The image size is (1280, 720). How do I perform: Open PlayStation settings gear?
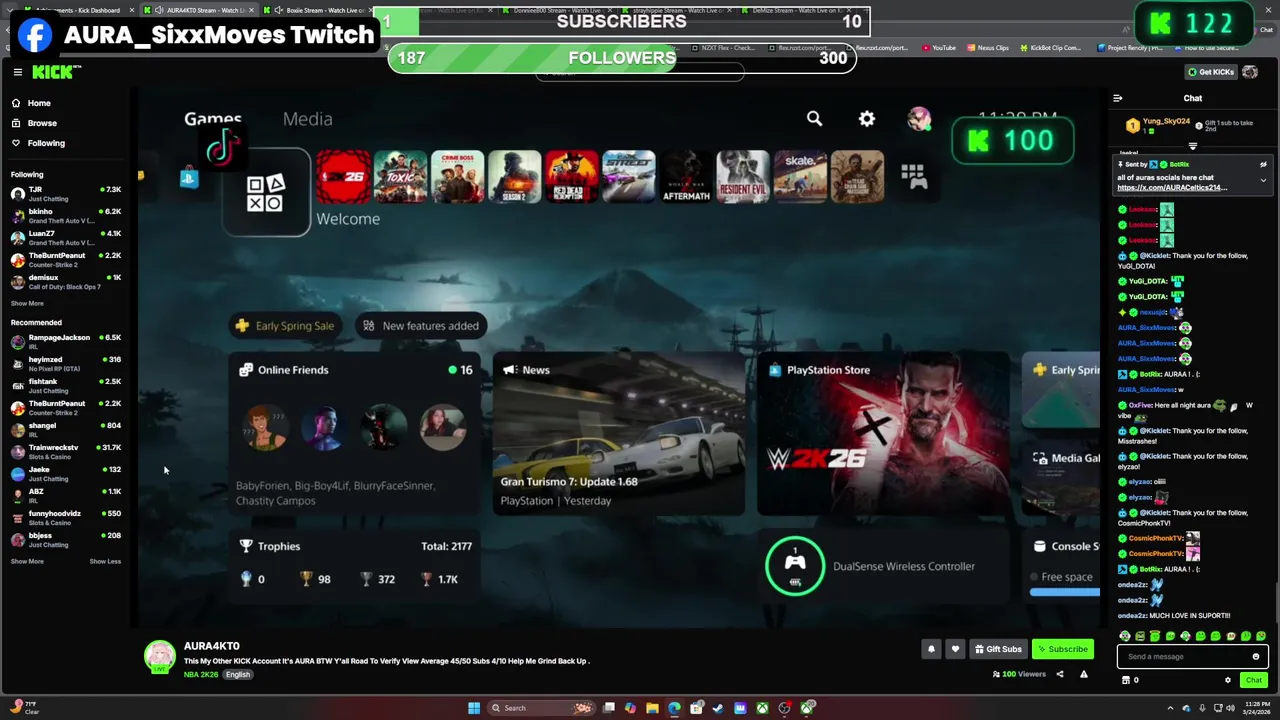[x=867, y=119]
